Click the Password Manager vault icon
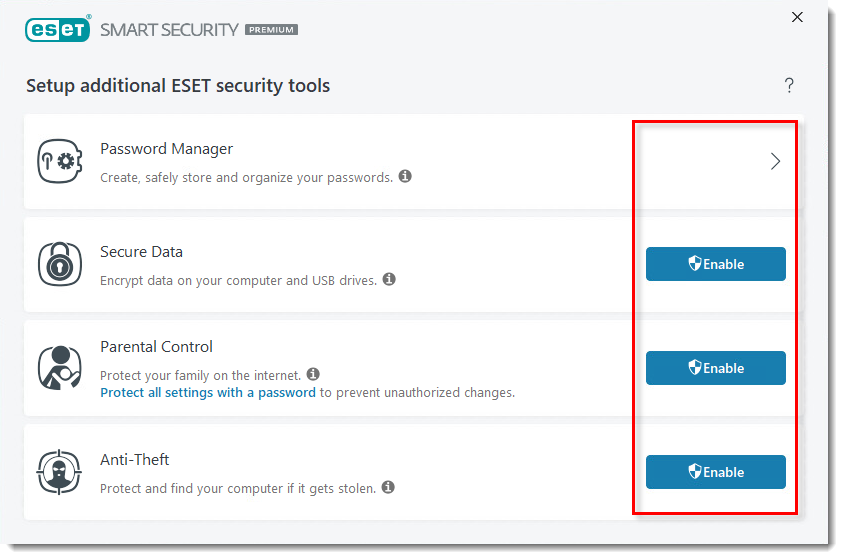Image resolution: width=843 pixels, height=559 pixels. tap(60, 161)
